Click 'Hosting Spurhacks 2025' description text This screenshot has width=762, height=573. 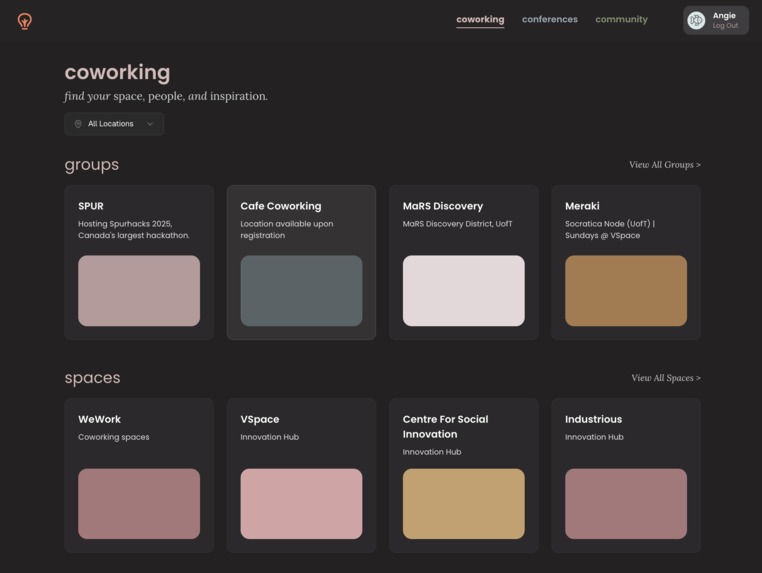pos(134,229)
